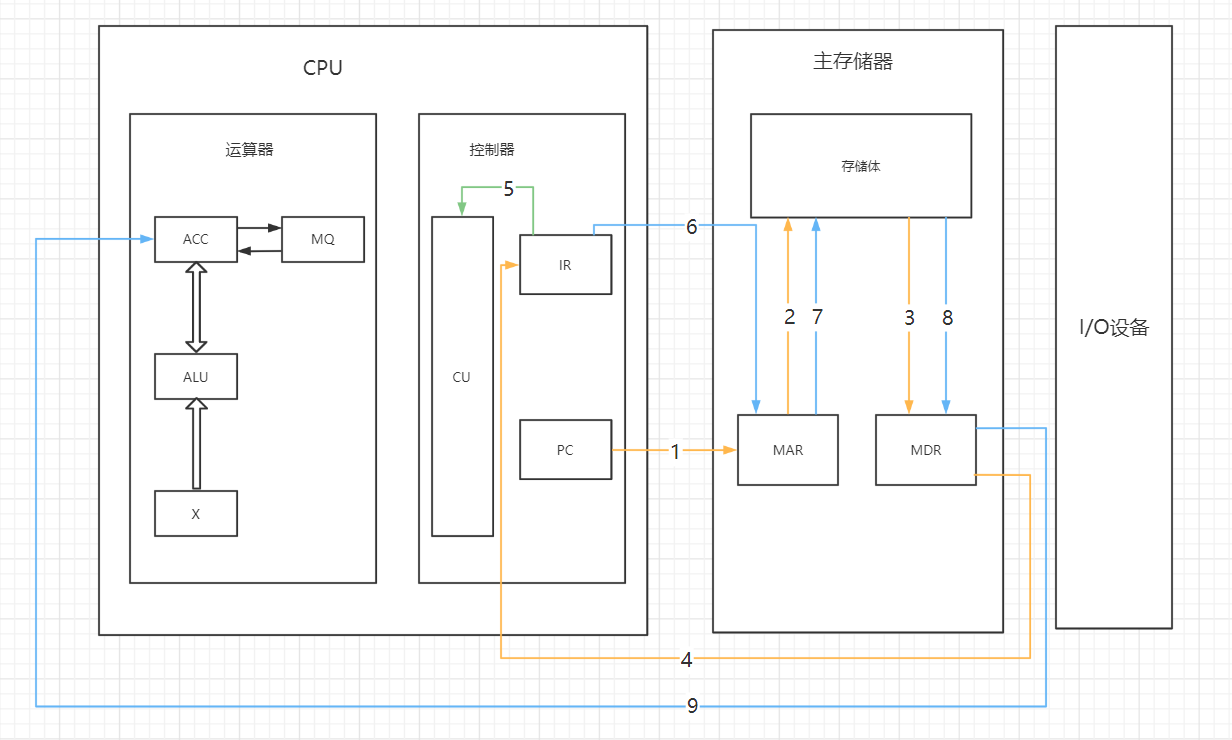
Task: Click the 存储体 block at top
Action: [x=860, y=163]
